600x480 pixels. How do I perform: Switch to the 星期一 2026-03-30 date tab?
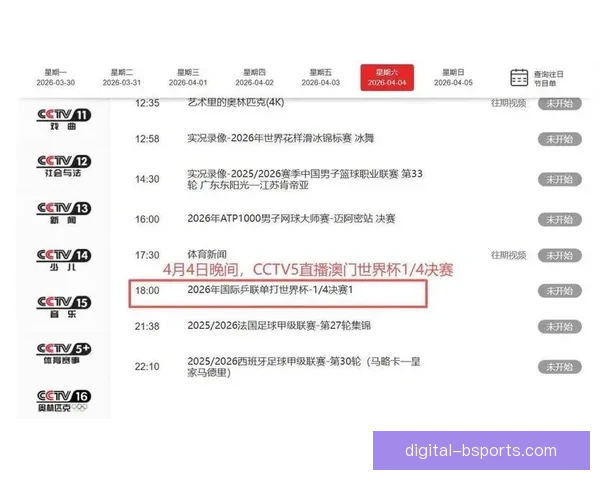(56, 78)
